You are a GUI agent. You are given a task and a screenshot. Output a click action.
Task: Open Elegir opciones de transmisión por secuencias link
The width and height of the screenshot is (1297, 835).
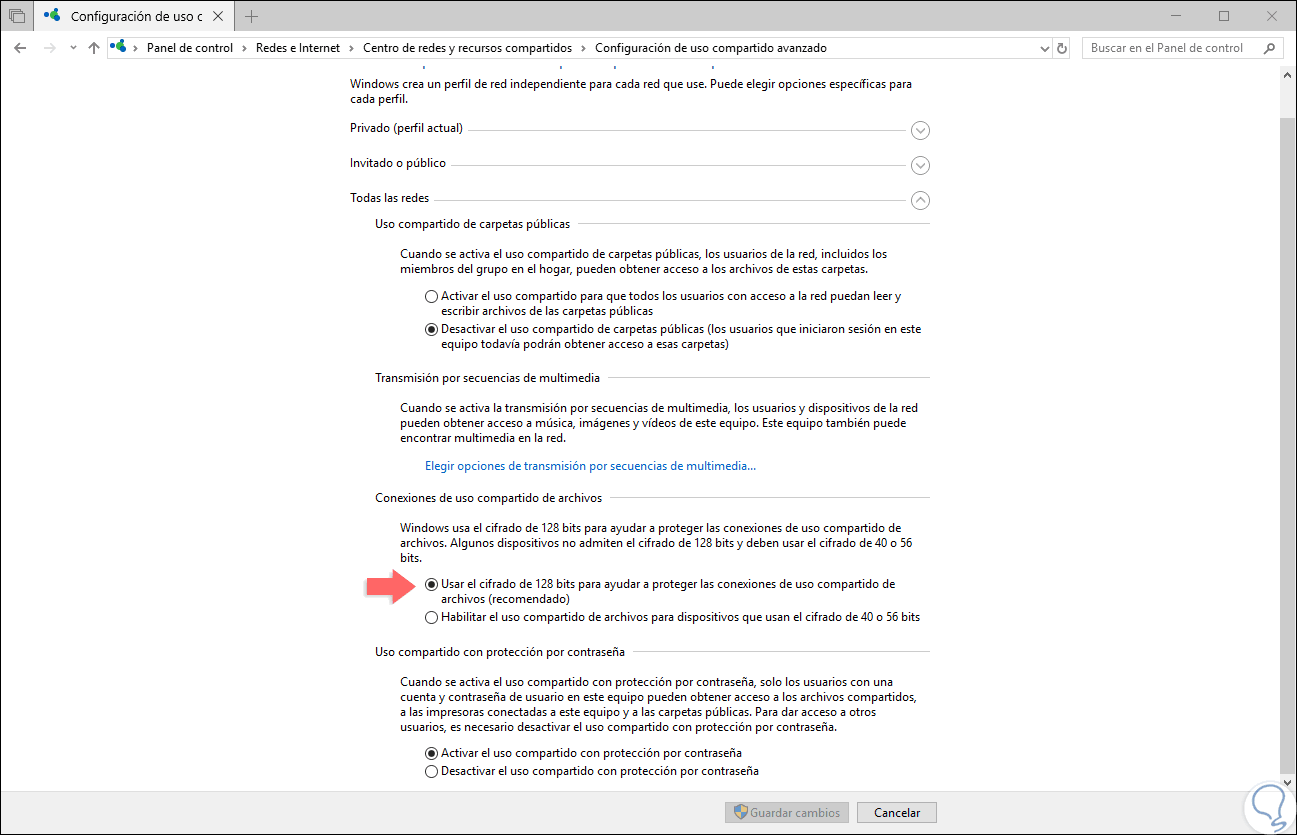[x=590, y=466]
